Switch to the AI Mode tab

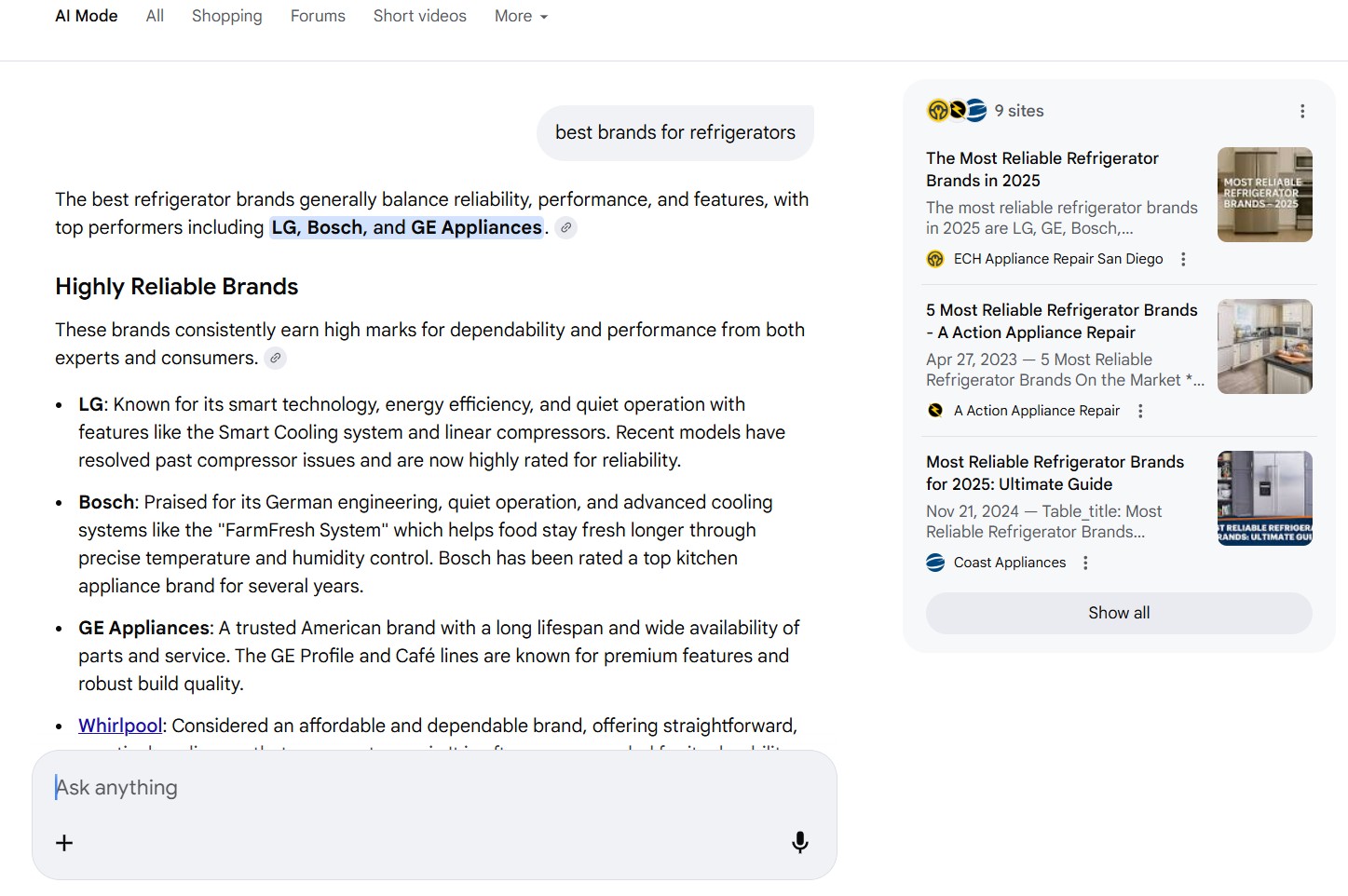[x=87, y=16]
